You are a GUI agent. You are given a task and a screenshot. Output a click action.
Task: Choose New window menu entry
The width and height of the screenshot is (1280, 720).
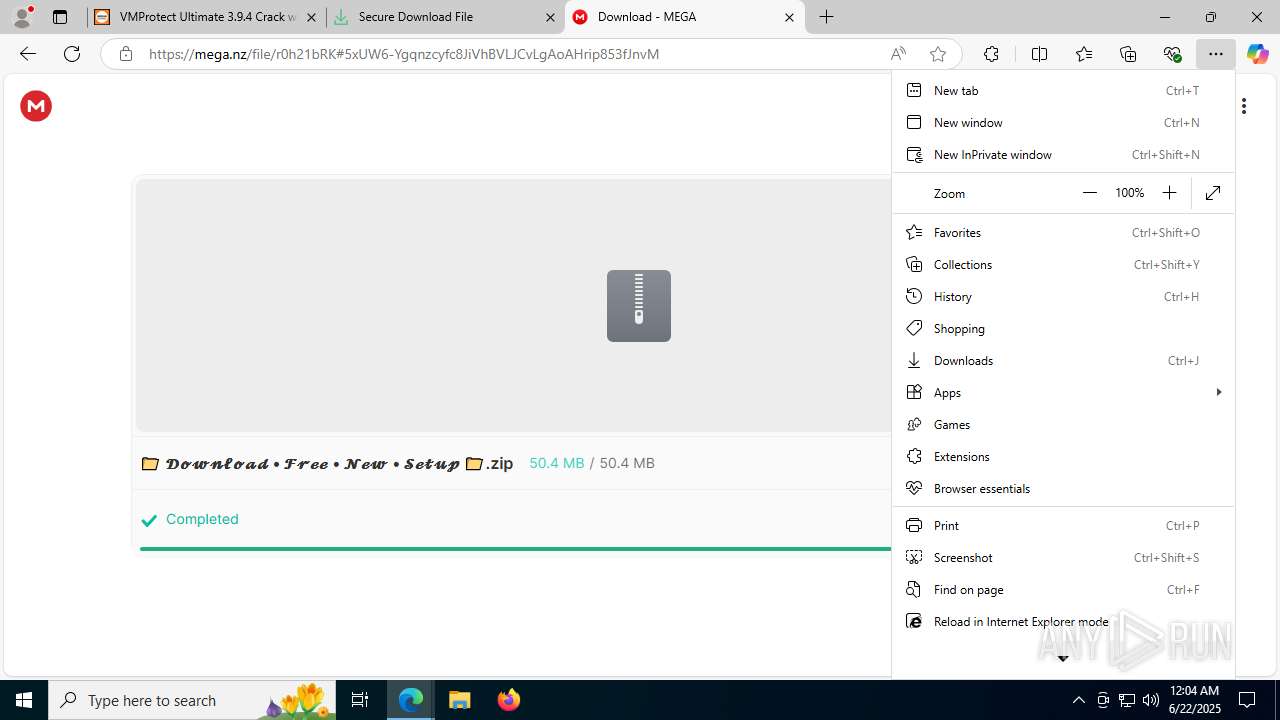tap(1063, 122)
